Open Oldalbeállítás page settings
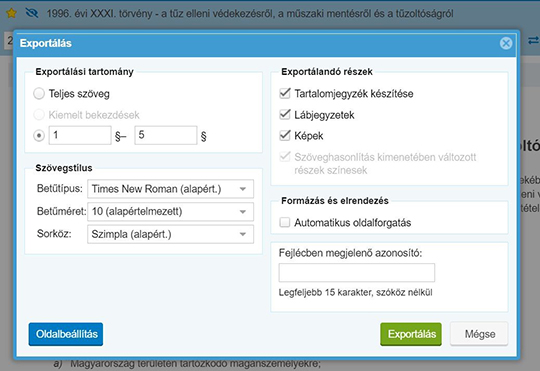The width and height of the screenshot is (540, 371). (x=66, y=334)
